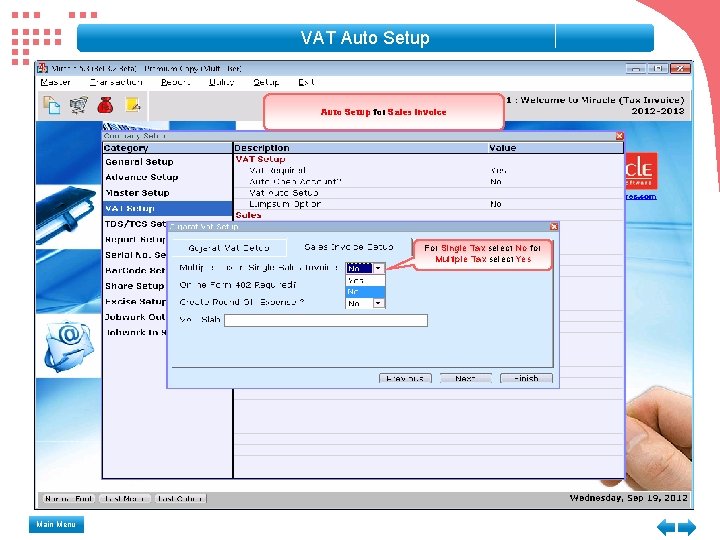Select Jobwork Out category
The width and height of the screenshot is (720, 540).
tap(135, 317)
